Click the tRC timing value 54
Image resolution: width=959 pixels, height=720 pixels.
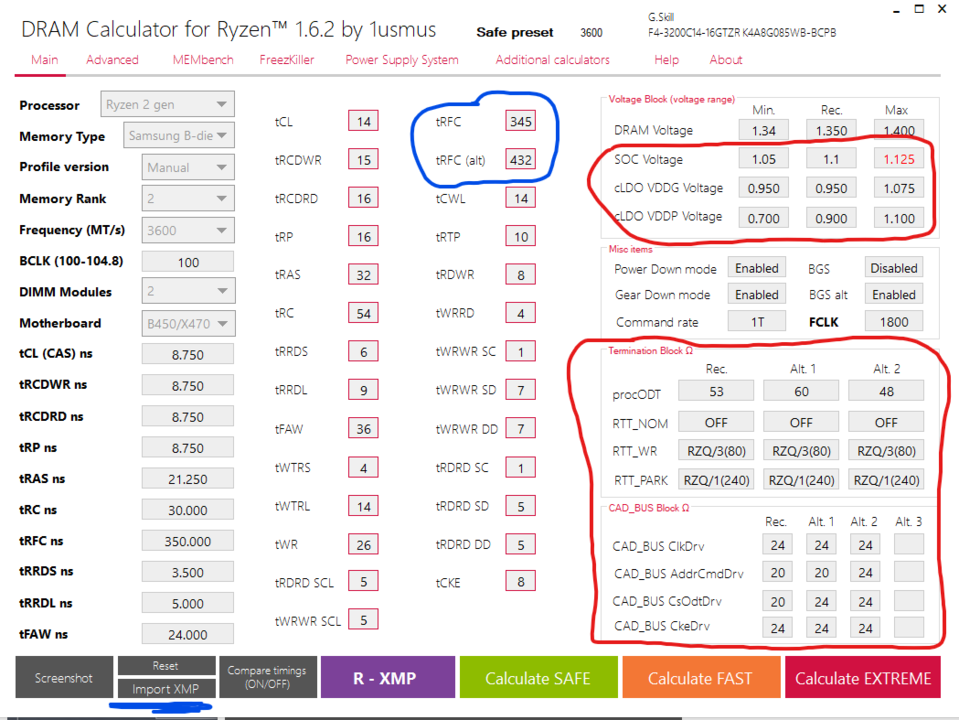(364, 313)
